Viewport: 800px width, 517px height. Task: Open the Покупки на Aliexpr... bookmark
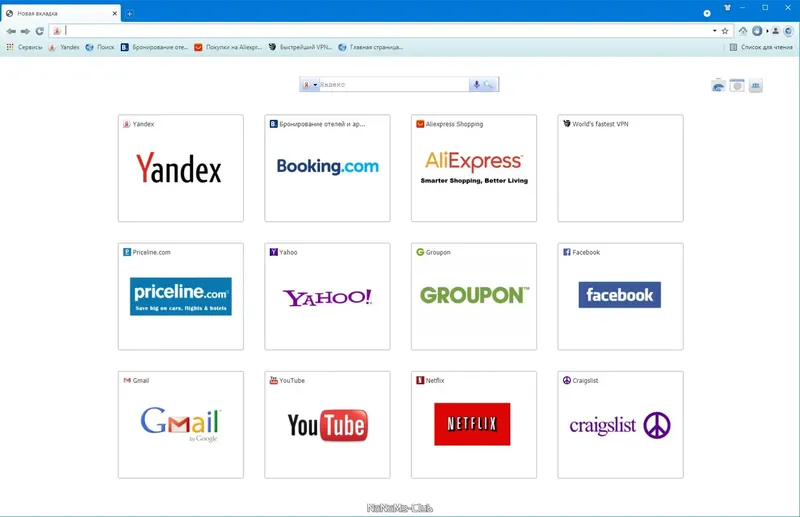click(228, 47)
